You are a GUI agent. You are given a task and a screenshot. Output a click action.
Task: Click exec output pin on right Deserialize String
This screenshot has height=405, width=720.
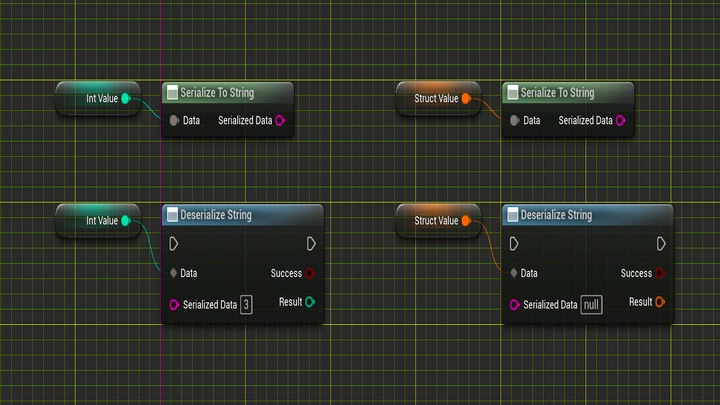[661, 244]
